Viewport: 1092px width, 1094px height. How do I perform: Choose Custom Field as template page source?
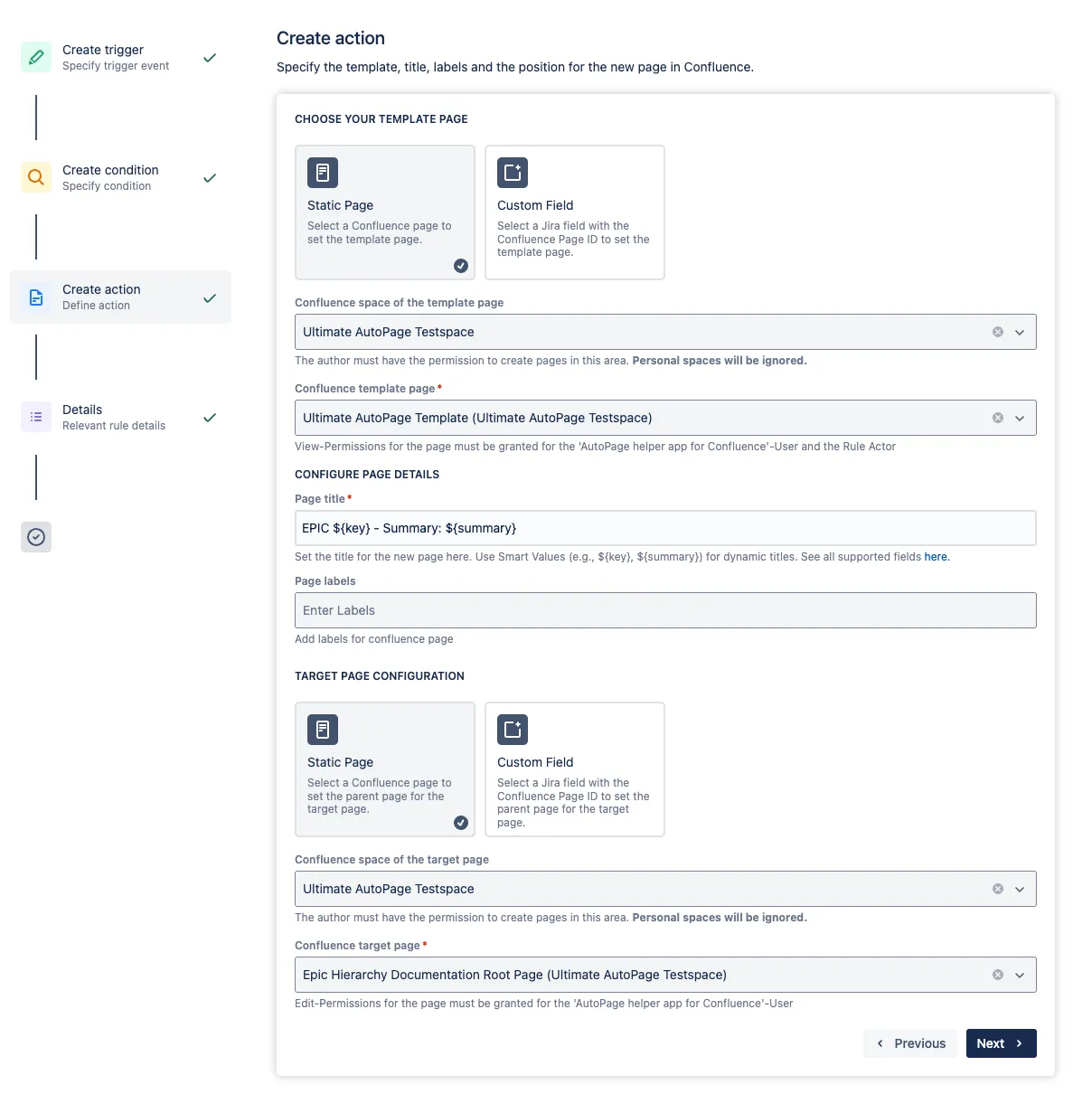574,212
